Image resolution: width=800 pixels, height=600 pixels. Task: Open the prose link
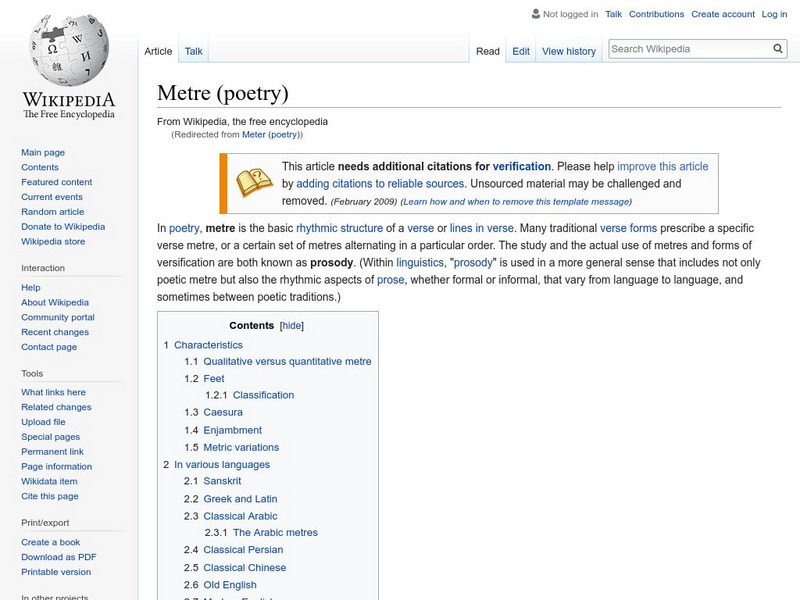390,280
